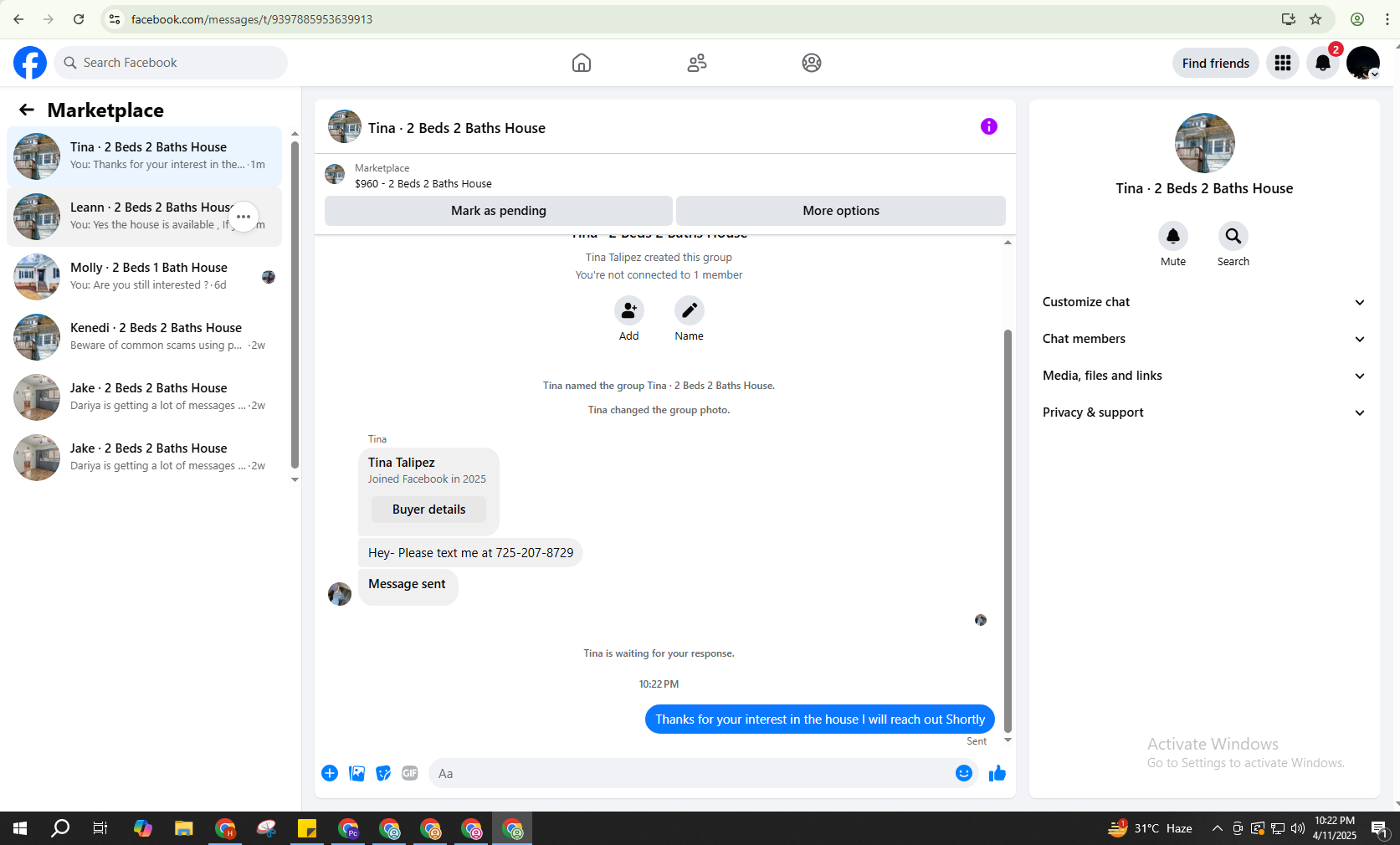Click the Tina chat header title
The image size is (1400, 845).
(457, 128)
